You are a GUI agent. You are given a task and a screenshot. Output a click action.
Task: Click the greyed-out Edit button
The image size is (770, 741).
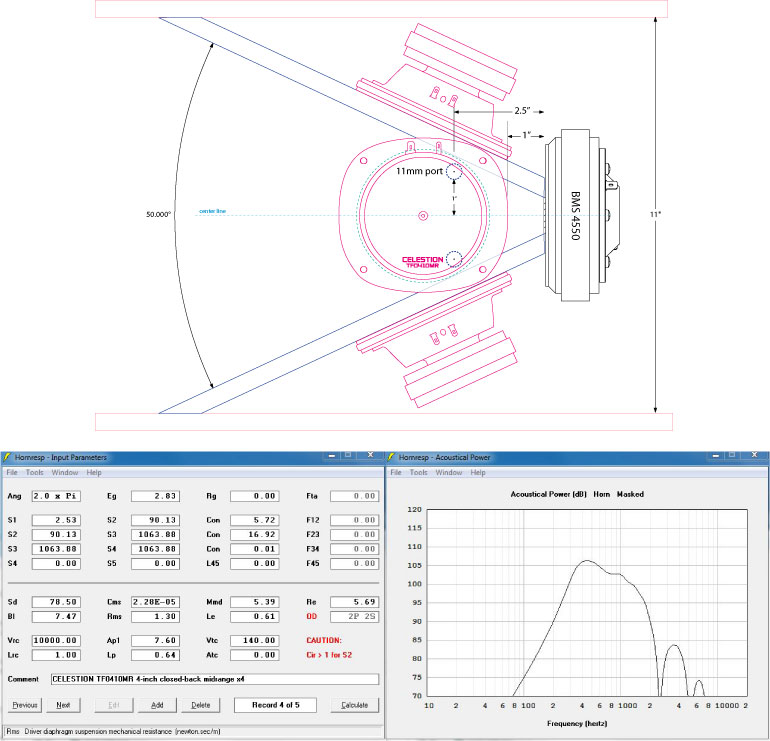tap(113, 705)
